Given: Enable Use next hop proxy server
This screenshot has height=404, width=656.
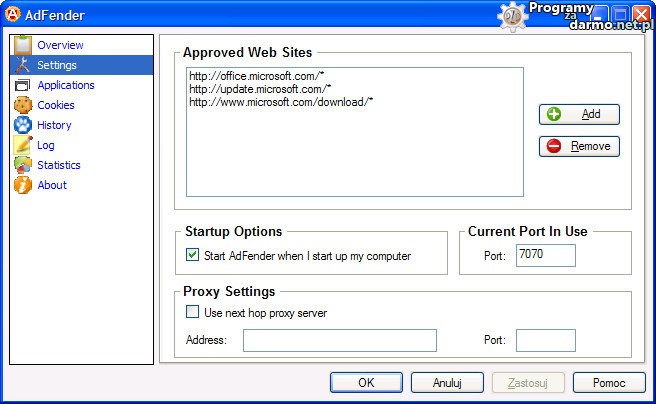Looking at the screenshot, I should 193,313.
